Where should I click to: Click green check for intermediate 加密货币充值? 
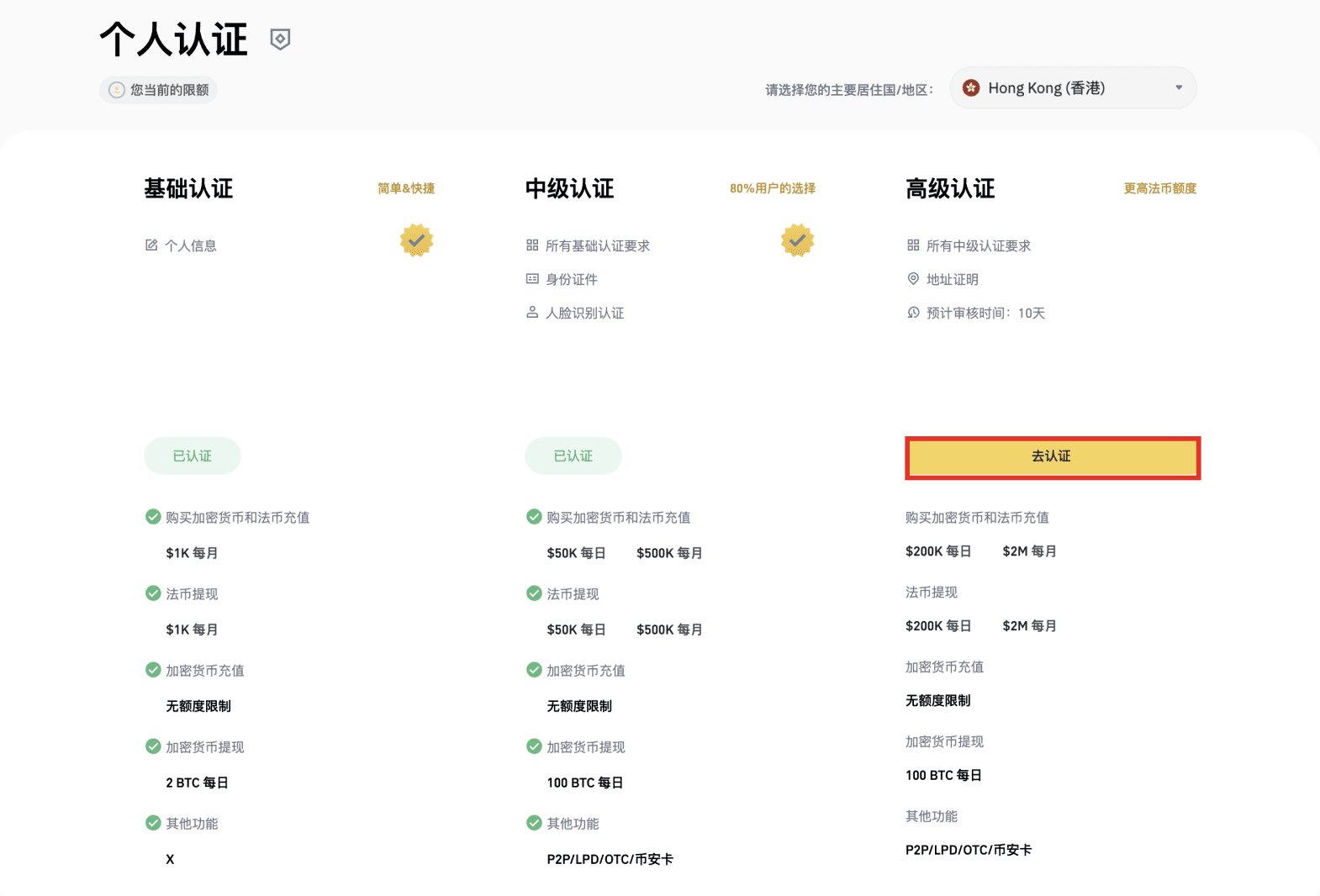click(x=534, y=670)
